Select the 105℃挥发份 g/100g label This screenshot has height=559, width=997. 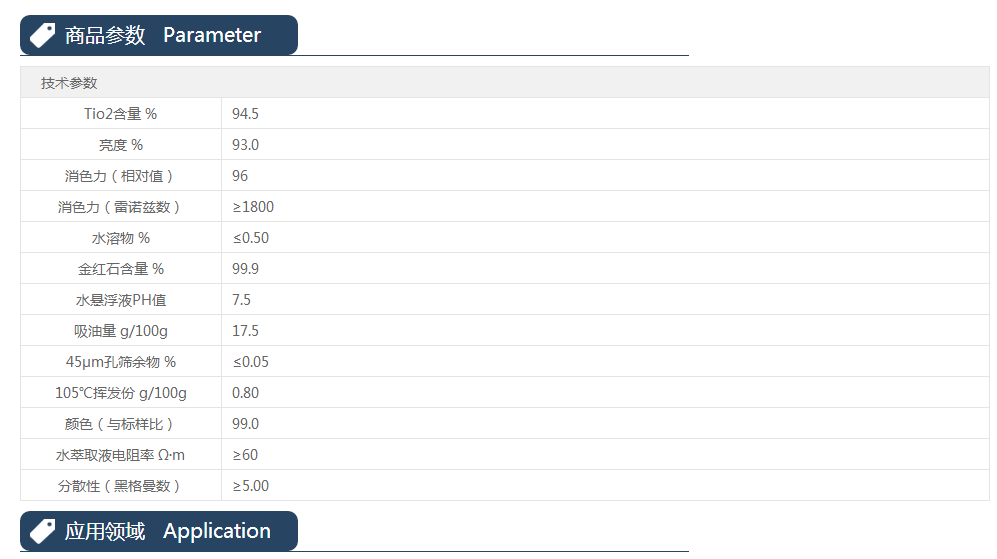[120, 393]
